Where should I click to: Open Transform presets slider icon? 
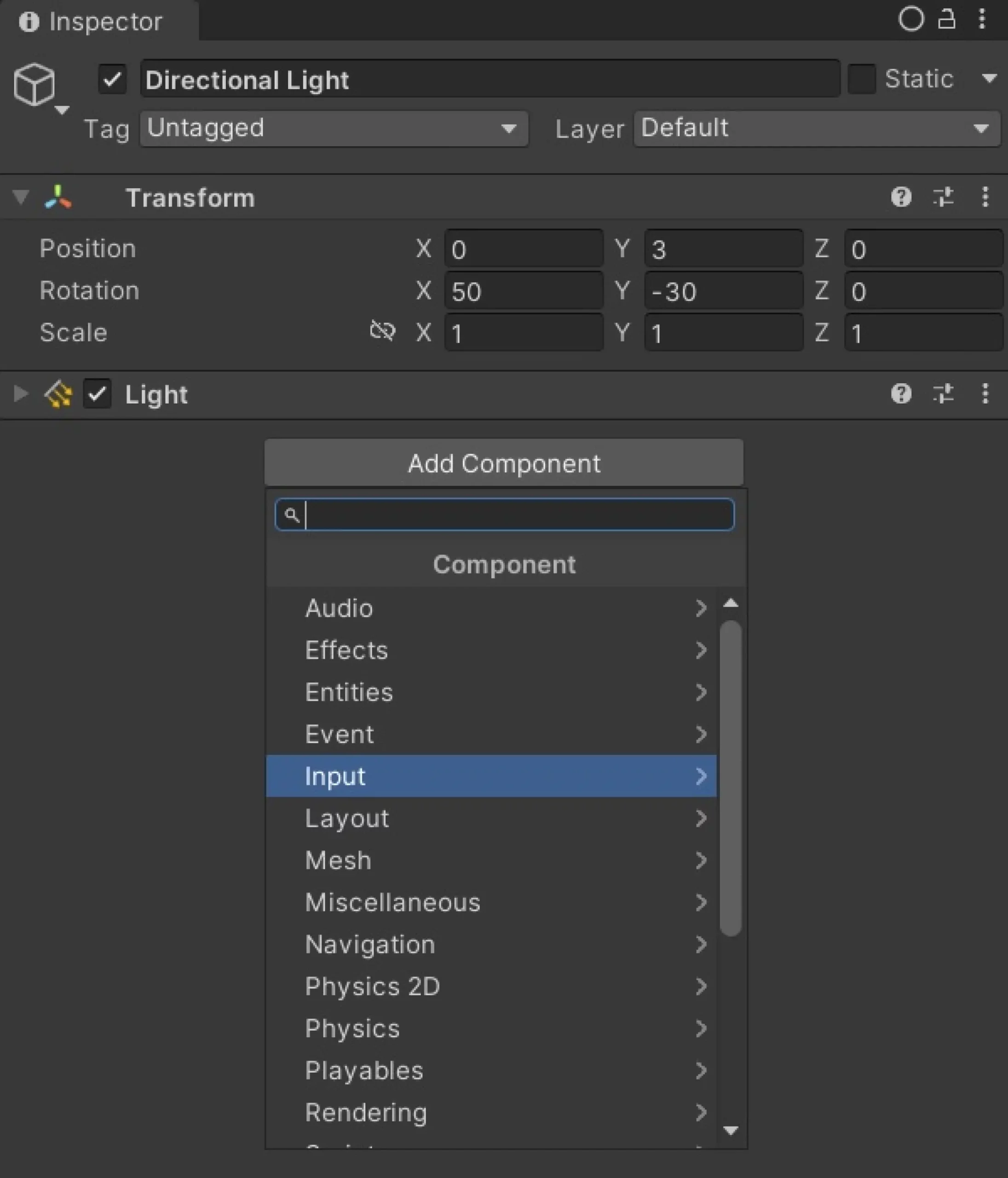point(943,197)
